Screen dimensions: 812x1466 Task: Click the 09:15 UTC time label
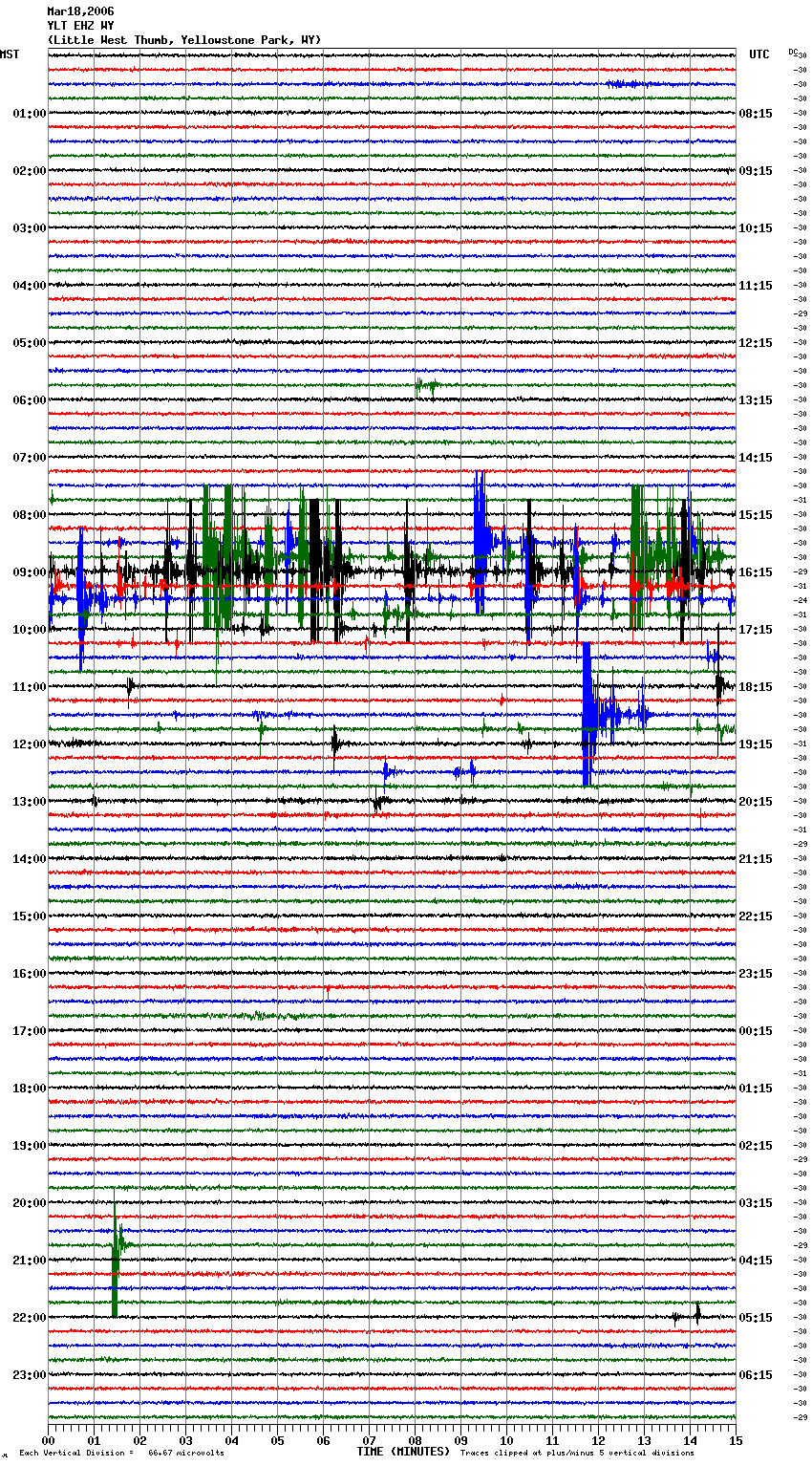coord(756,171)
